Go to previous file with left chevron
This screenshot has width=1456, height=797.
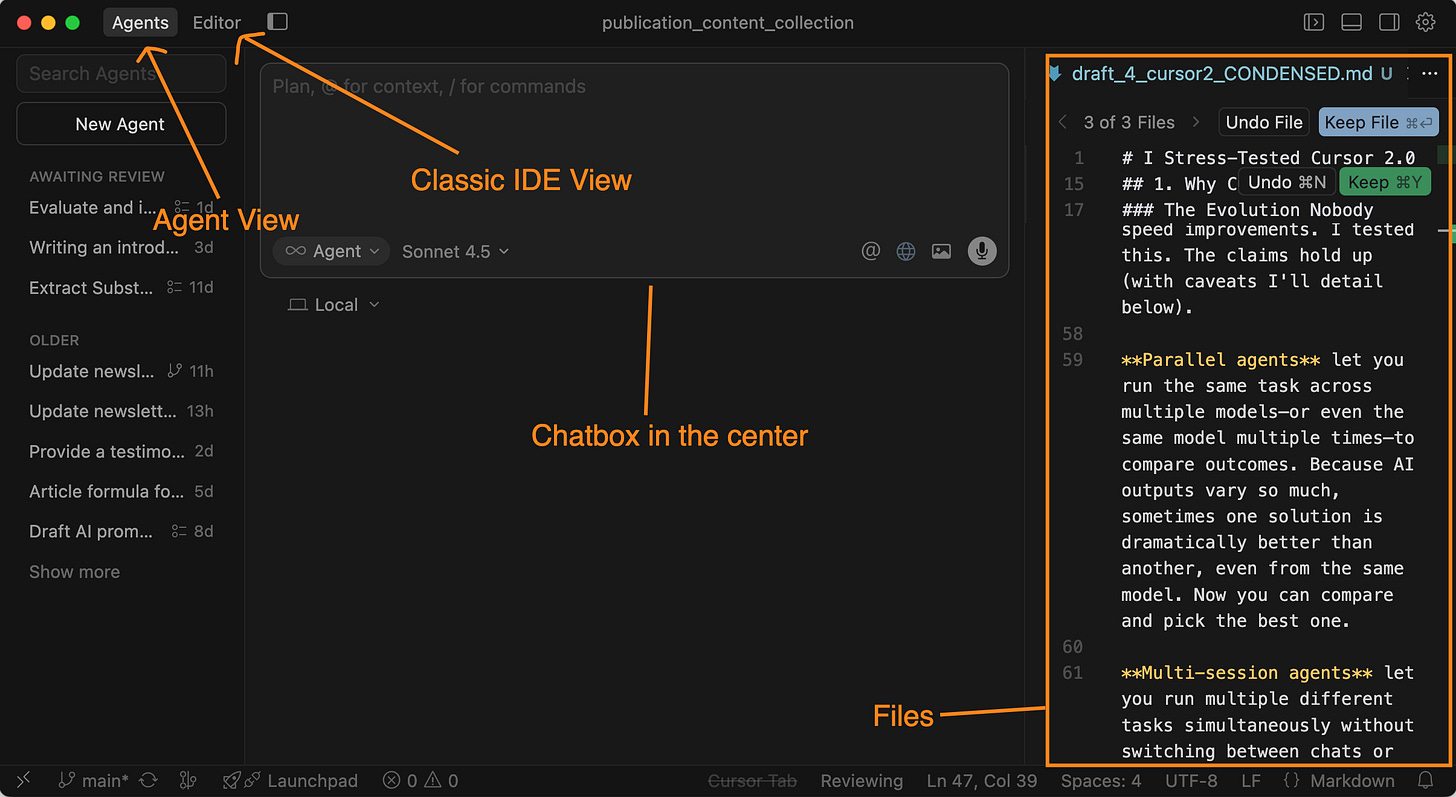[x=1063, y=122]
